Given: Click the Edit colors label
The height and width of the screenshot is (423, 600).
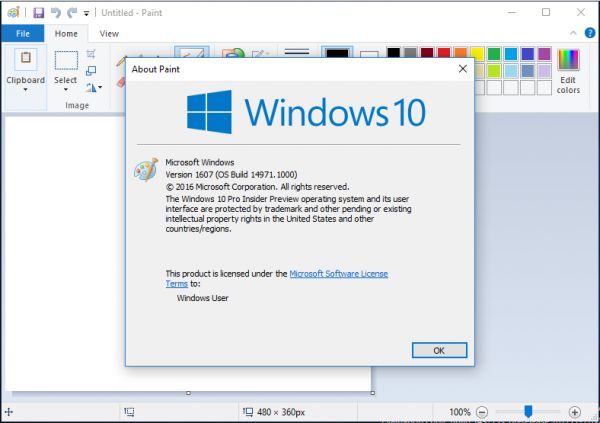Looking at the screenshot, I should point(568,85).
